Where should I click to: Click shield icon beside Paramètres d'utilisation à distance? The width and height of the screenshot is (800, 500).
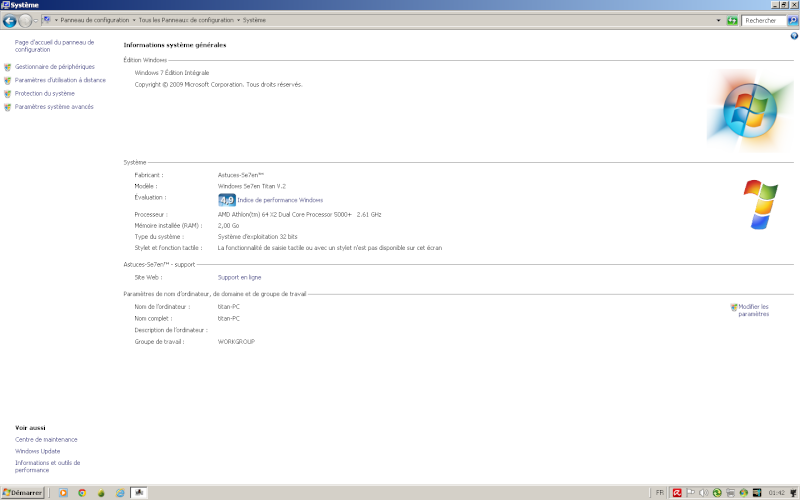point(8,81)
